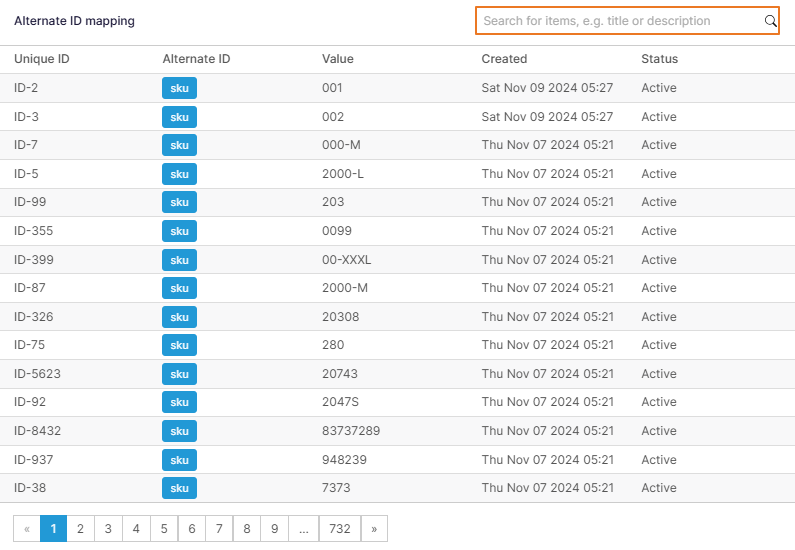
Task: Select the sku tag in row ID-399
Action: 179,260
